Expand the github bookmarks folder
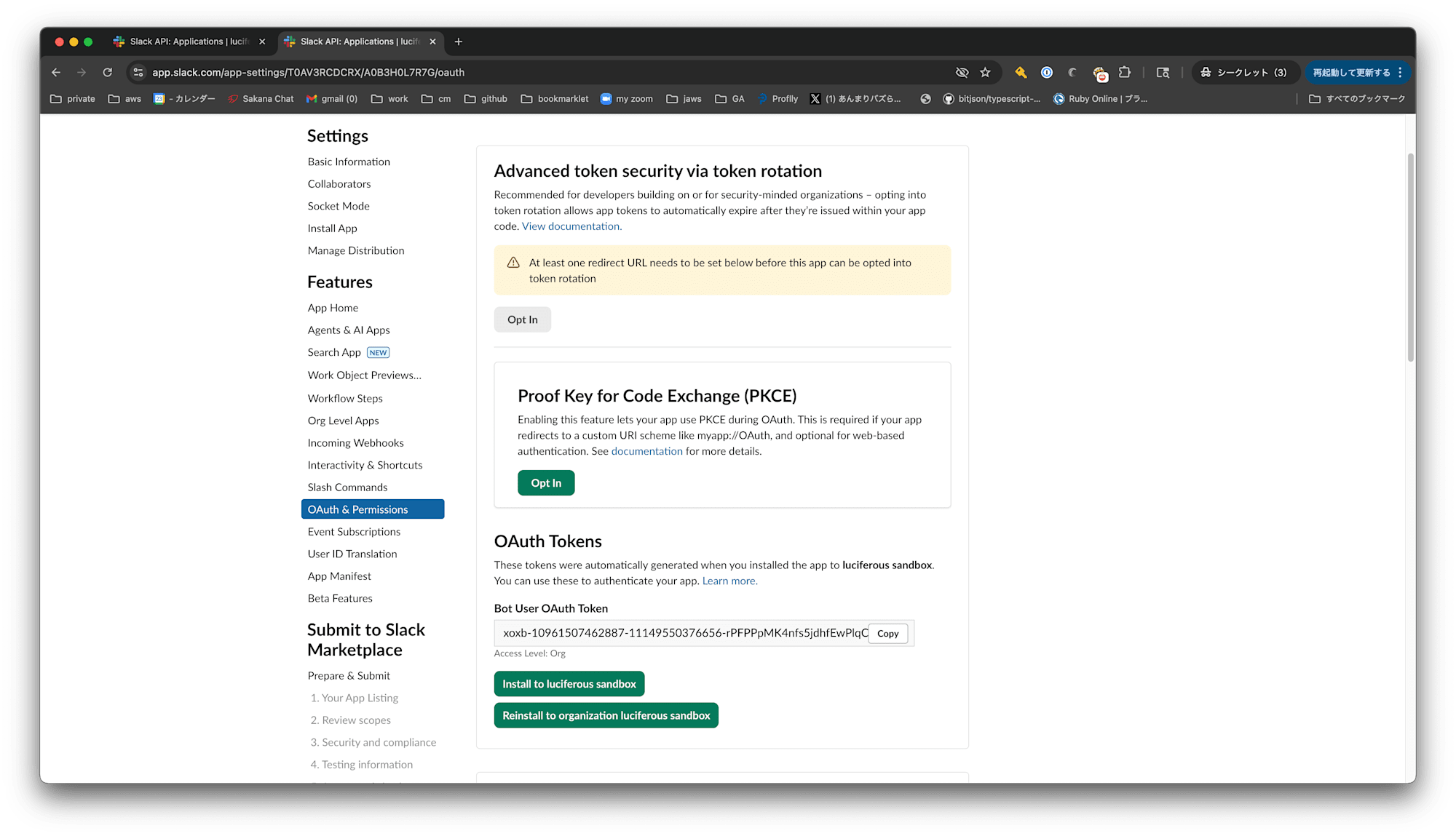 tap(486, 99)
